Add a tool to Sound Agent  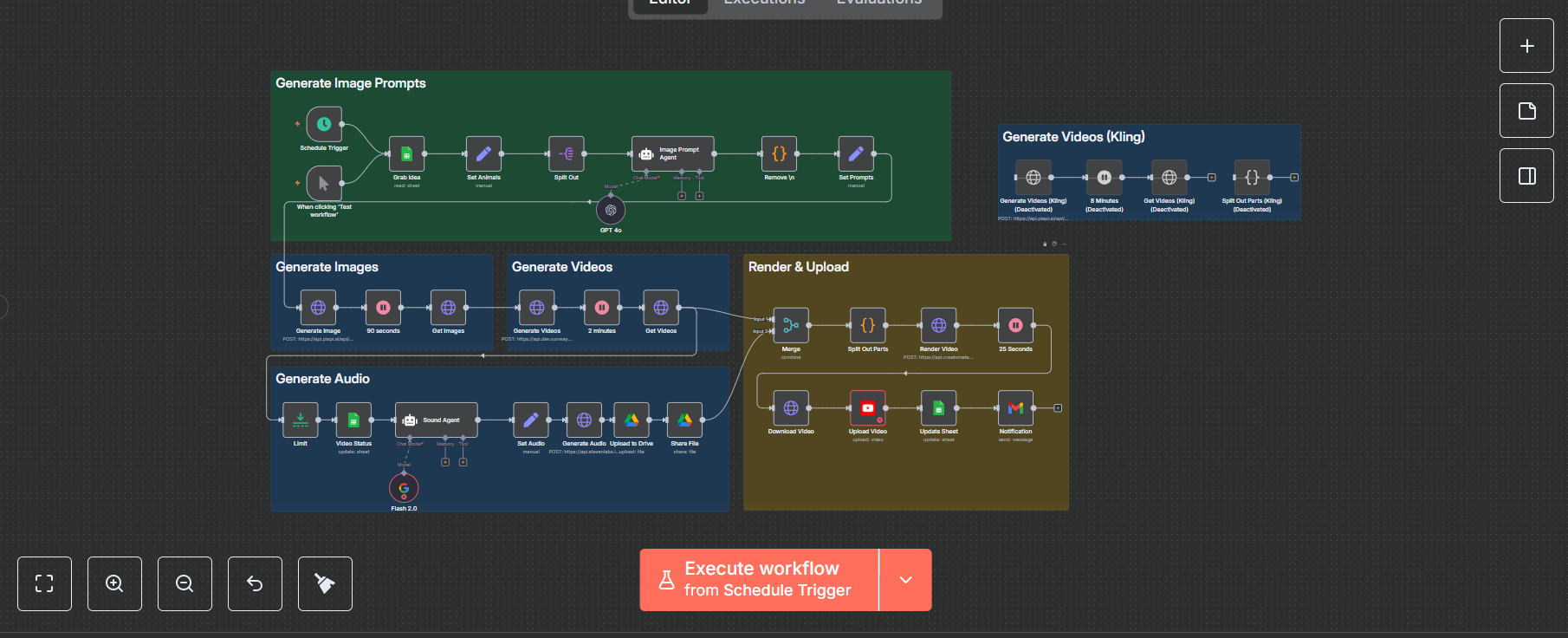click(463, 462)
